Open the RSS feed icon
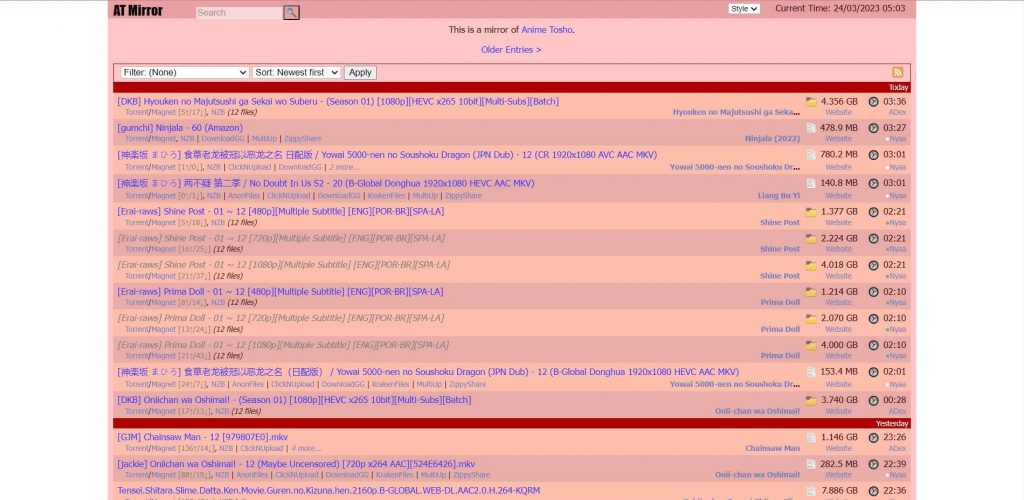Screen dimensions: 1024x500 [x=898, y=72]
